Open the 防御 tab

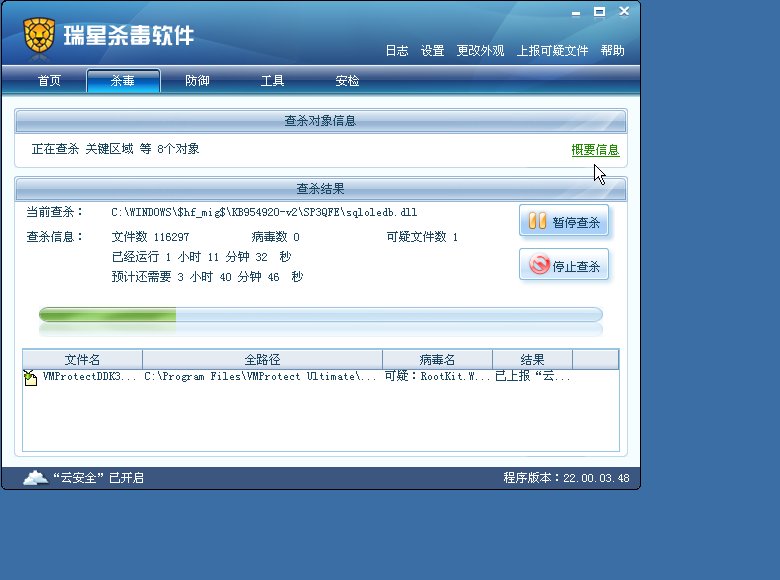point(197,81)
